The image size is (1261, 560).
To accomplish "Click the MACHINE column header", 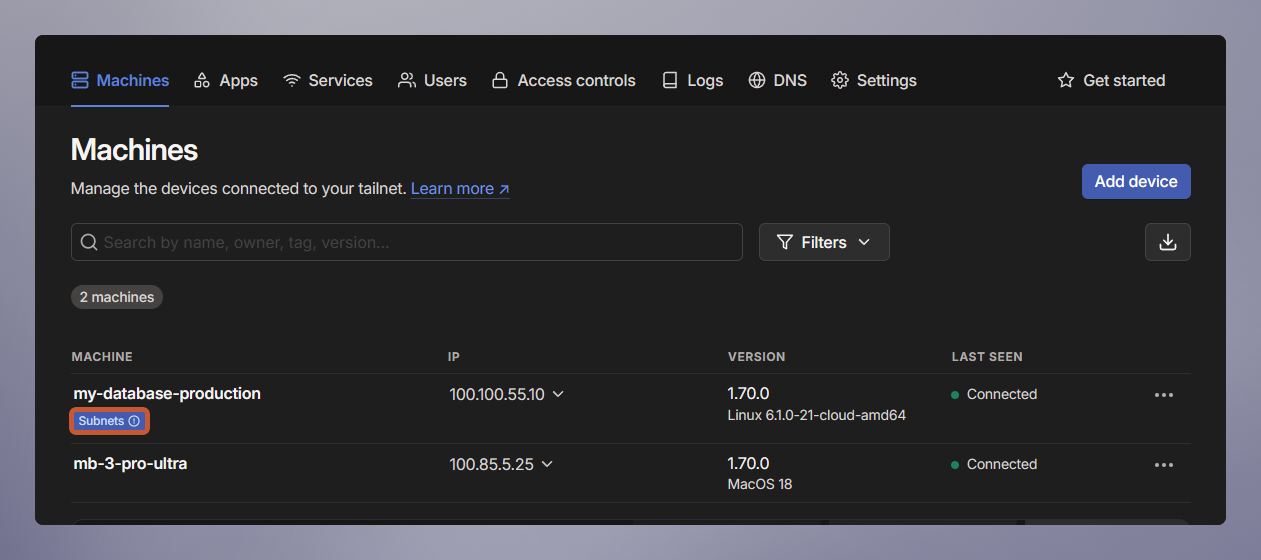I will [102, 357].
